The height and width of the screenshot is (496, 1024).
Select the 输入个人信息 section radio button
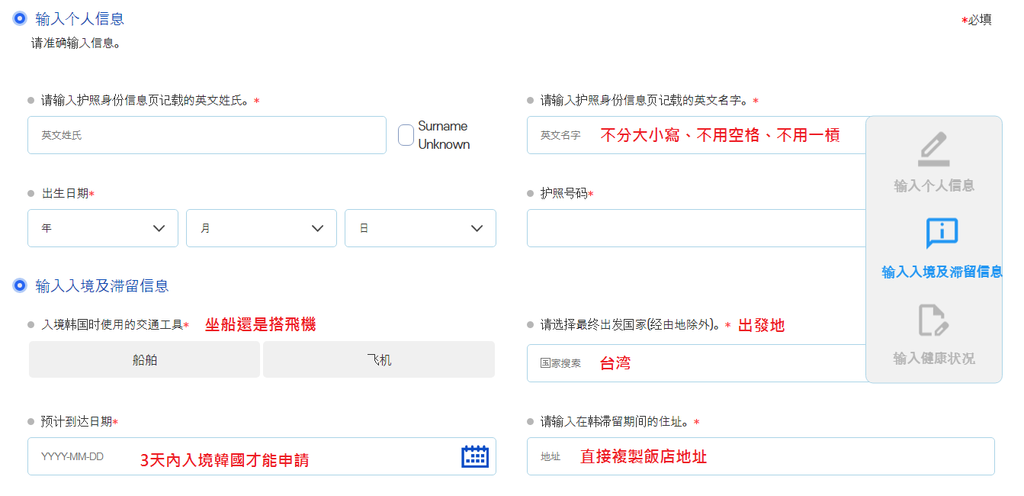pos(19,19)
